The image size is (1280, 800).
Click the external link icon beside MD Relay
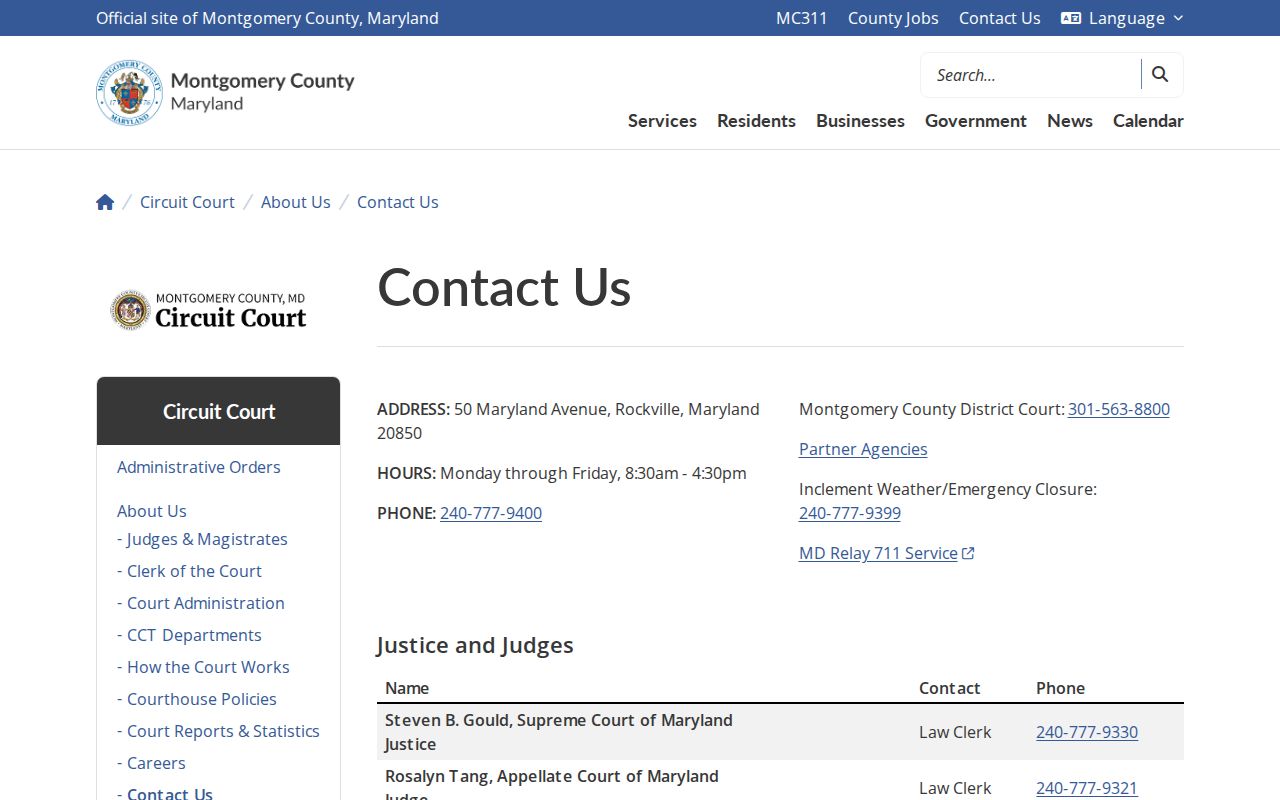click(x=968, y=553)
